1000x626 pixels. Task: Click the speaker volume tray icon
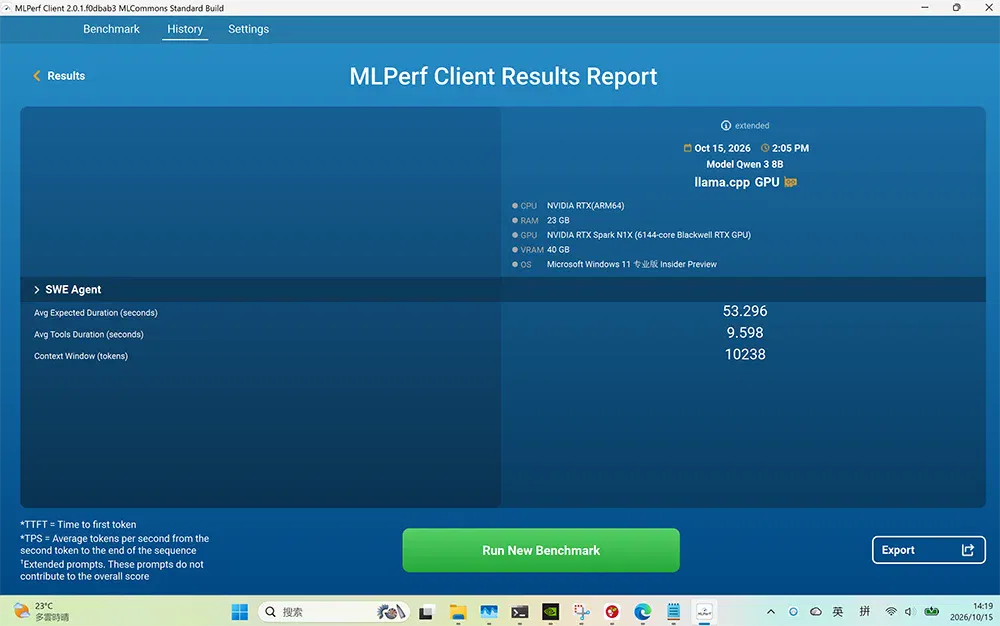tap(910, 612)
